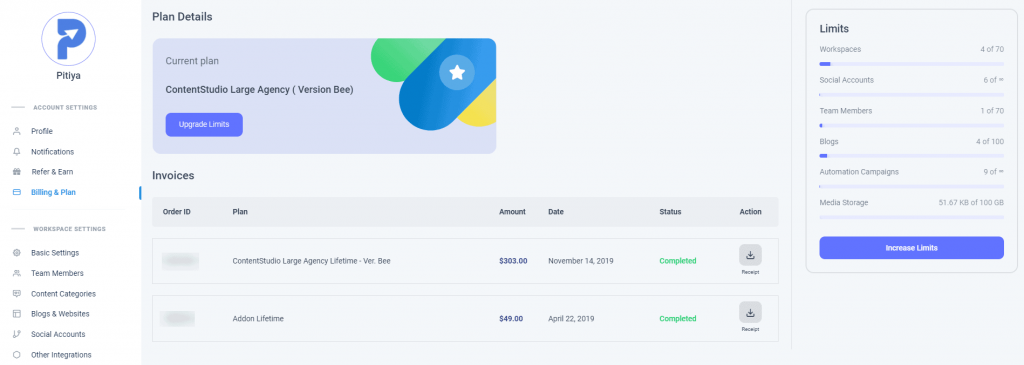Download receipt for Addon Lifetime invoice
1024x365 pixels.
tap(750, 313)
